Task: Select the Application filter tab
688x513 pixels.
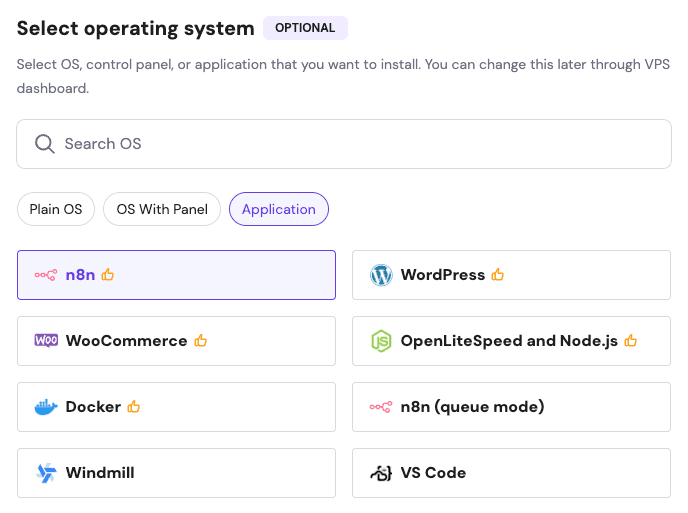Action: point(279,209)
